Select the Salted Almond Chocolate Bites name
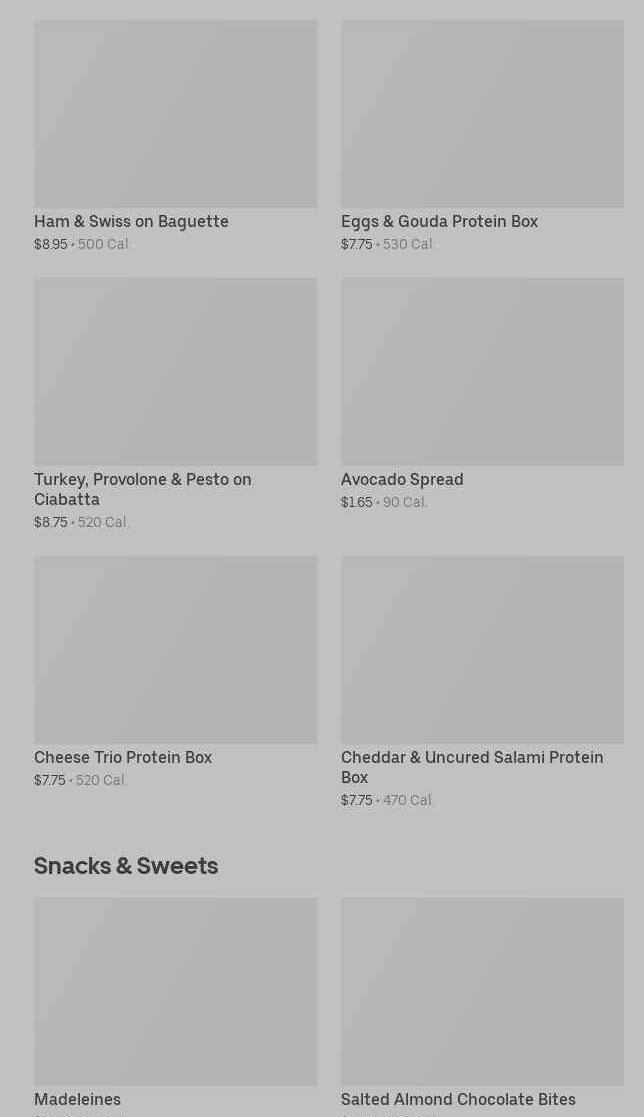644x1117 pixels. click(458, 1099)
